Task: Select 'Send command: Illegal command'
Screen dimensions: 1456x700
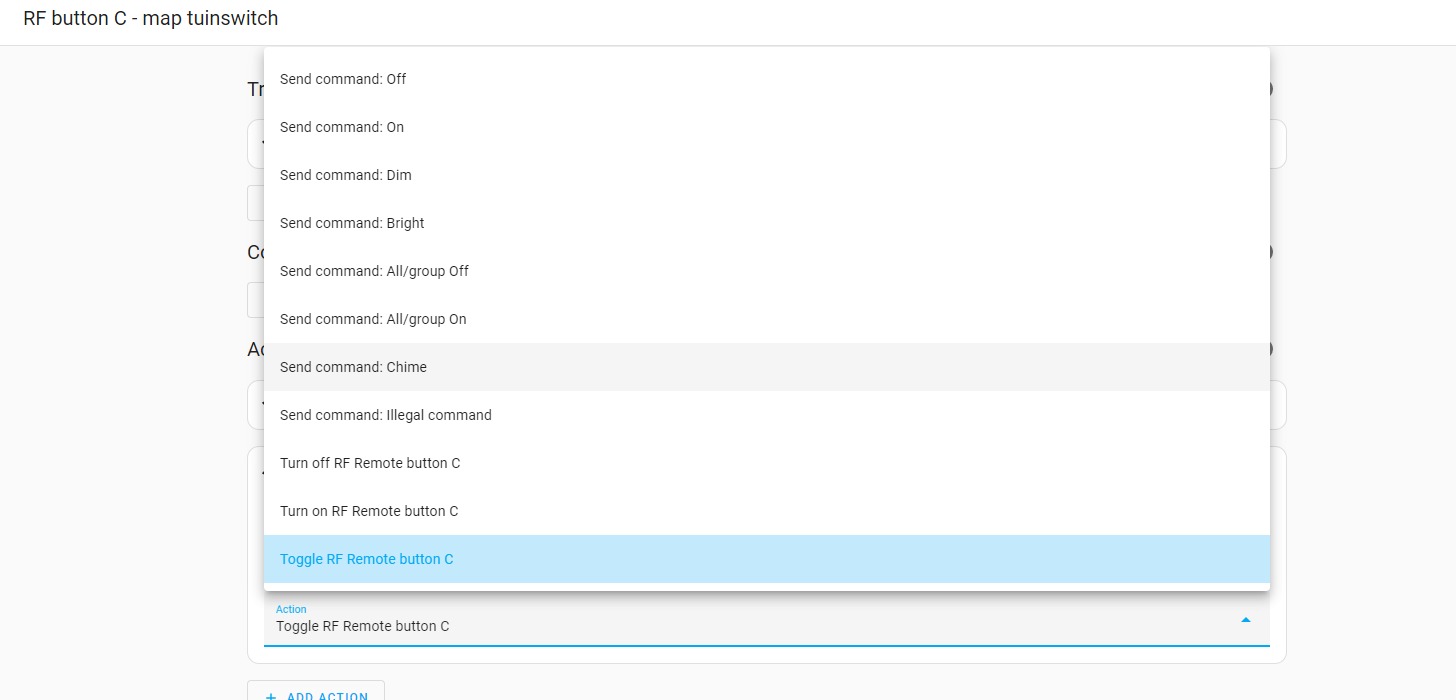Action: tap(386, 415)
